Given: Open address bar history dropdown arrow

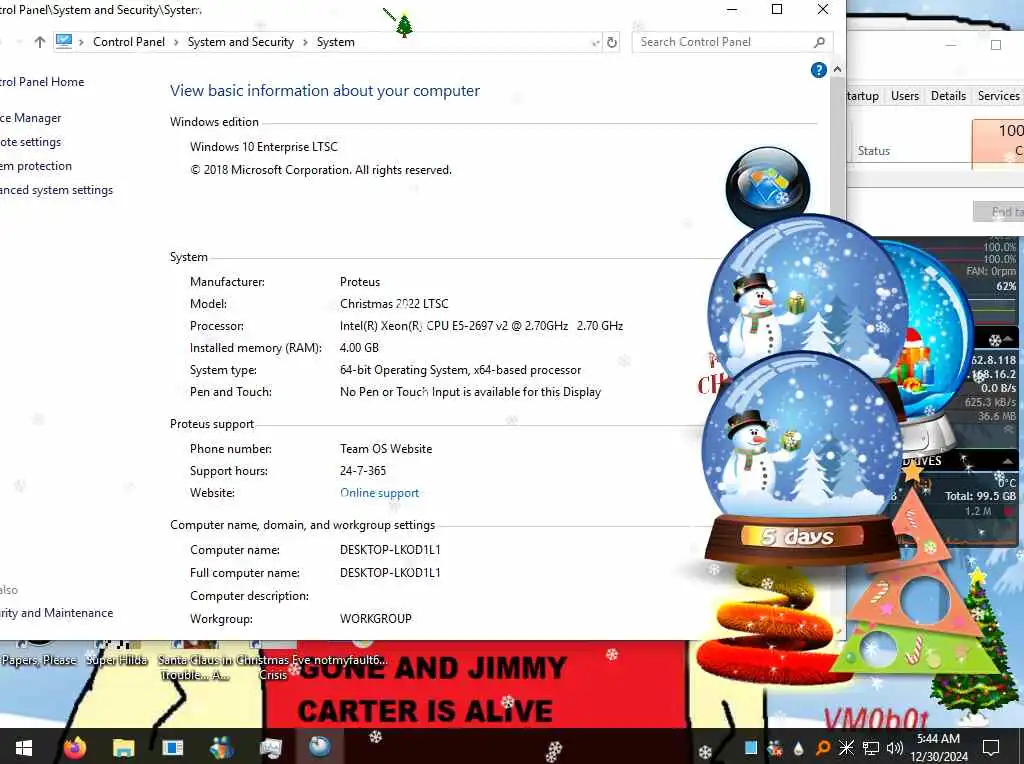Looking at the screenshot, I should pyautogui.click(x=595, y=42).
